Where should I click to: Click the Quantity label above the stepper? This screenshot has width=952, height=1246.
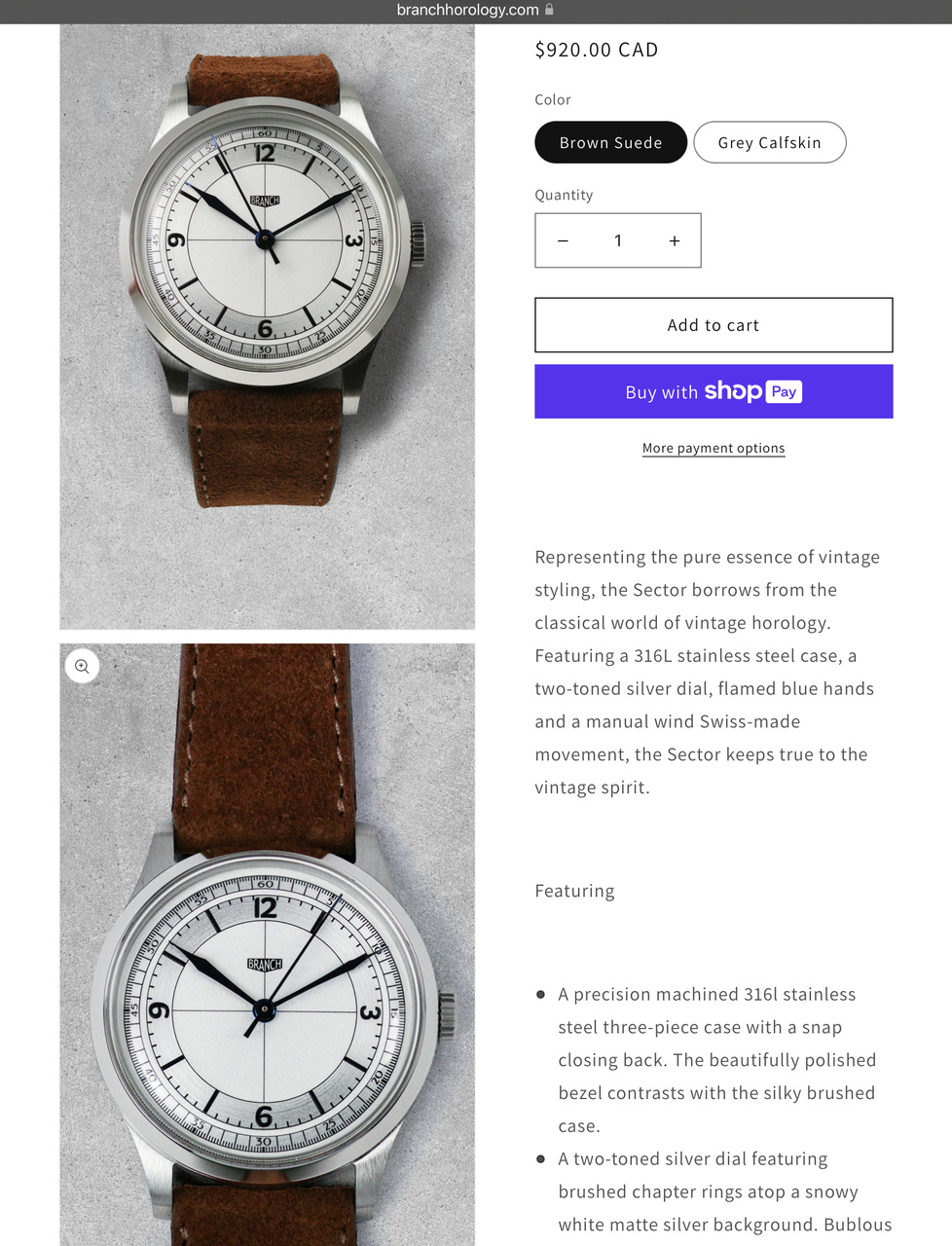tap(564, 195)
